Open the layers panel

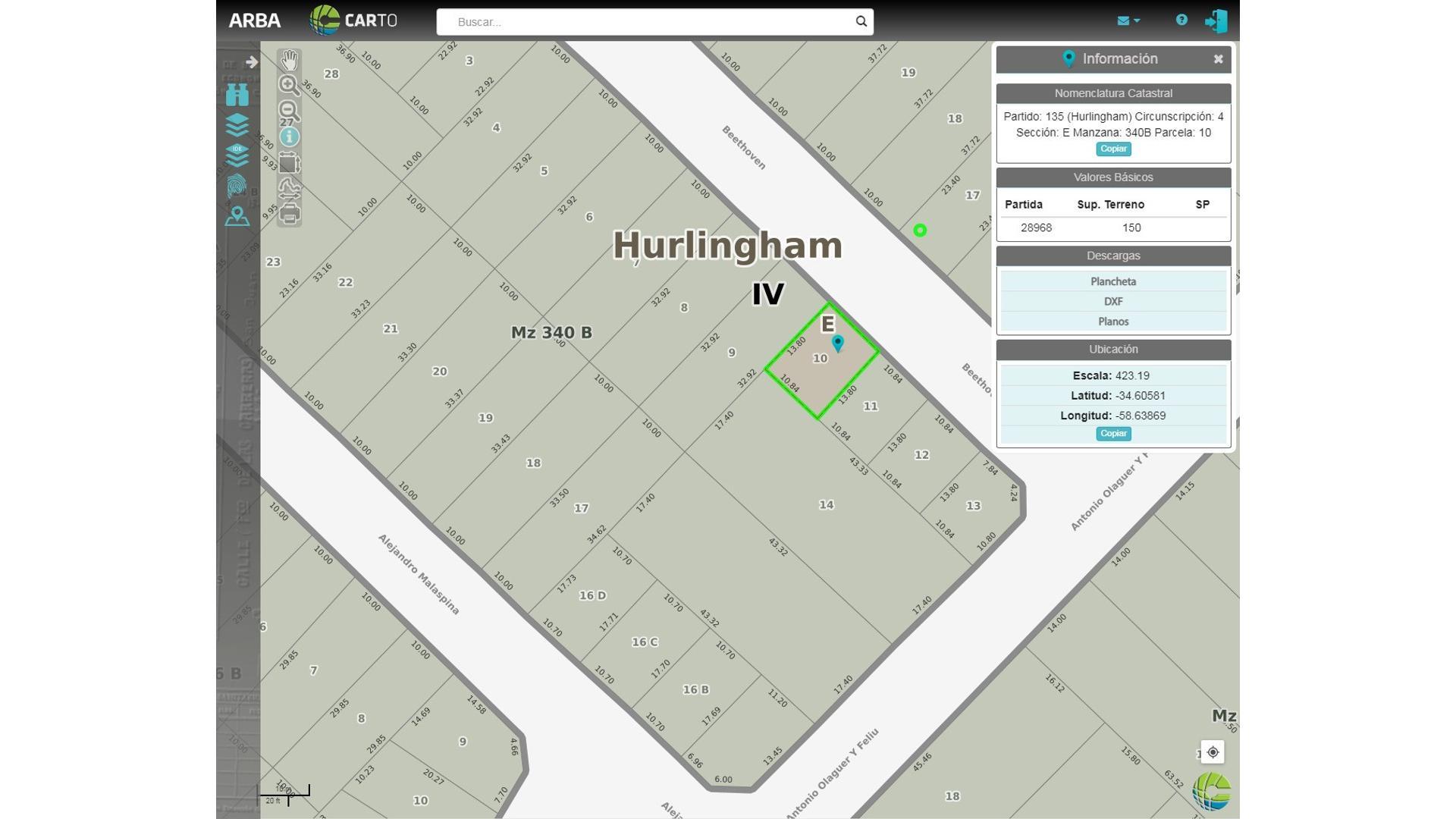(x=237, y=124)
